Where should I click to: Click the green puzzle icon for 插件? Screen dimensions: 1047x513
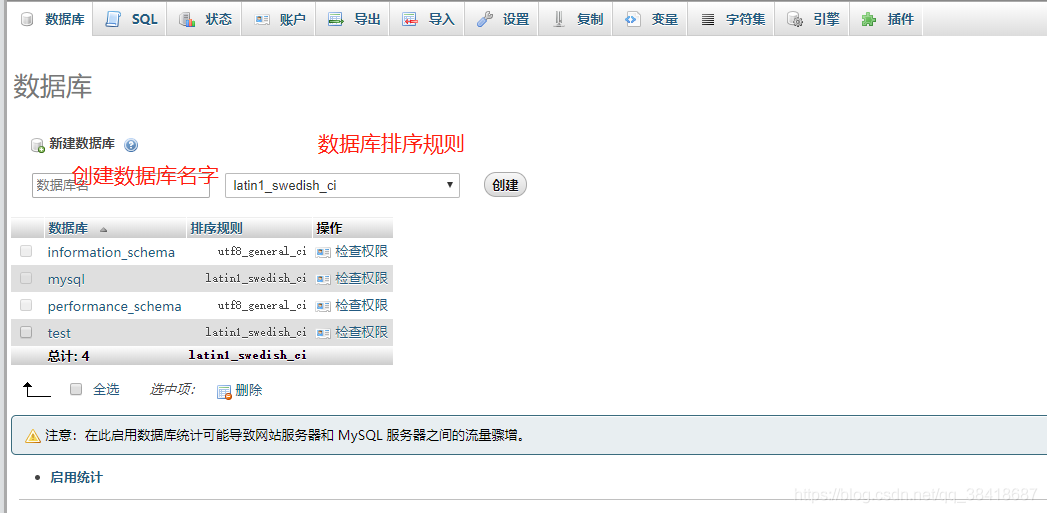coord(869,20)
